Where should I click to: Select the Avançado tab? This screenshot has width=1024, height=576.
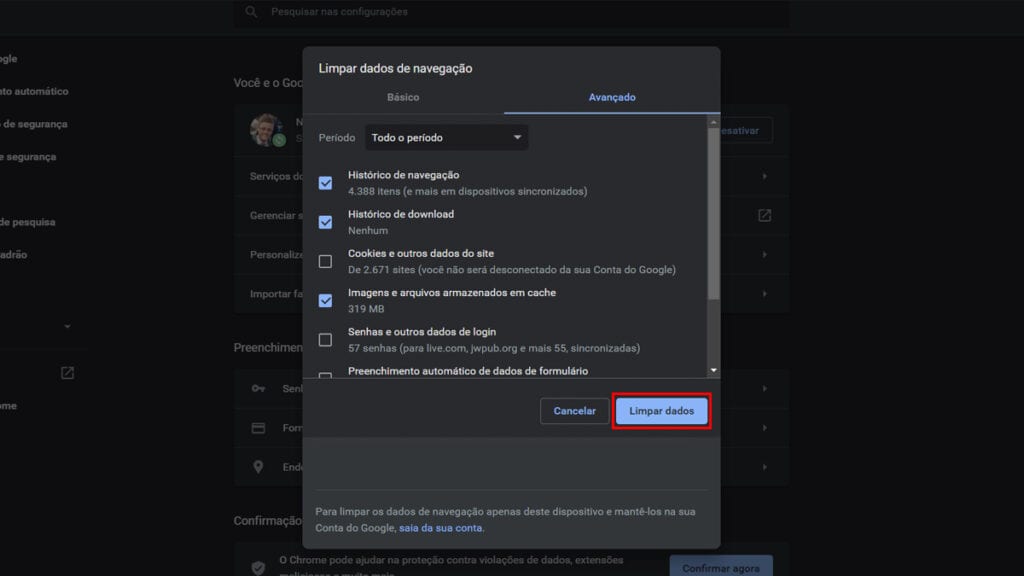click(612, 97)
